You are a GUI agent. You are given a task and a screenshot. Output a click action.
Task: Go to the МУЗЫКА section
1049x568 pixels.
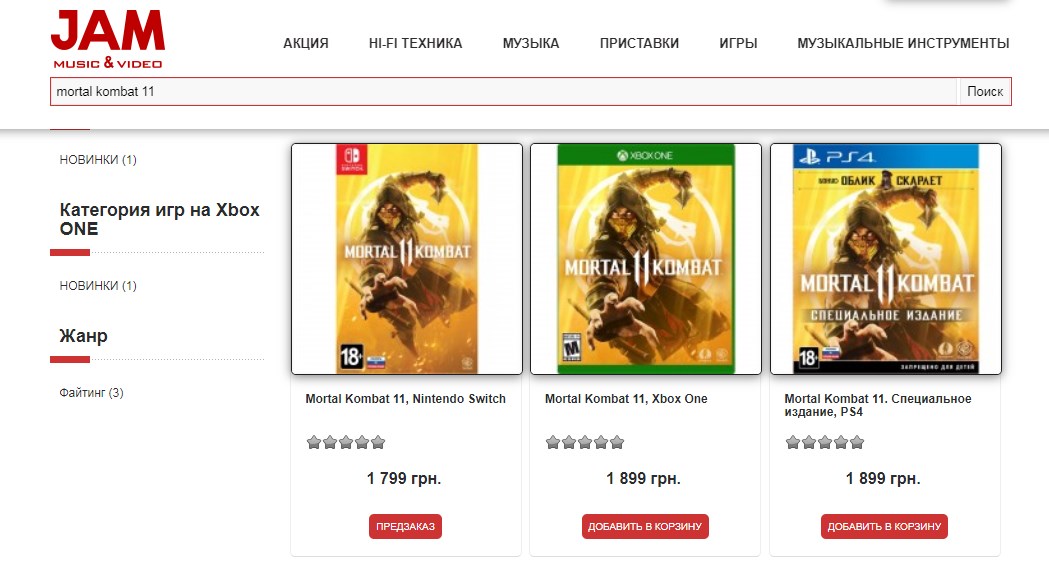(531, 43)
